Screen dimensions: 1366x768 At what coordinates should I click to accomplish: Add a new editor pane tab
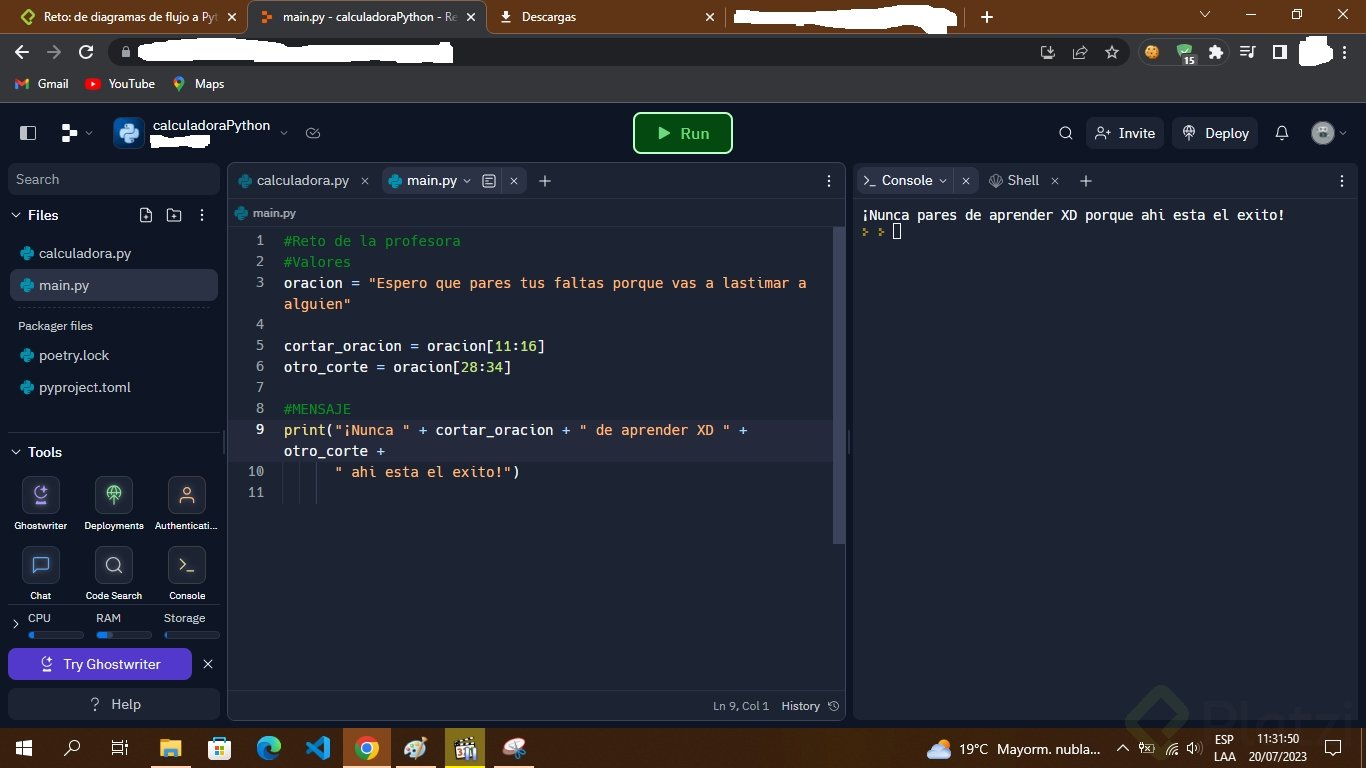click(x=545, y=181)
